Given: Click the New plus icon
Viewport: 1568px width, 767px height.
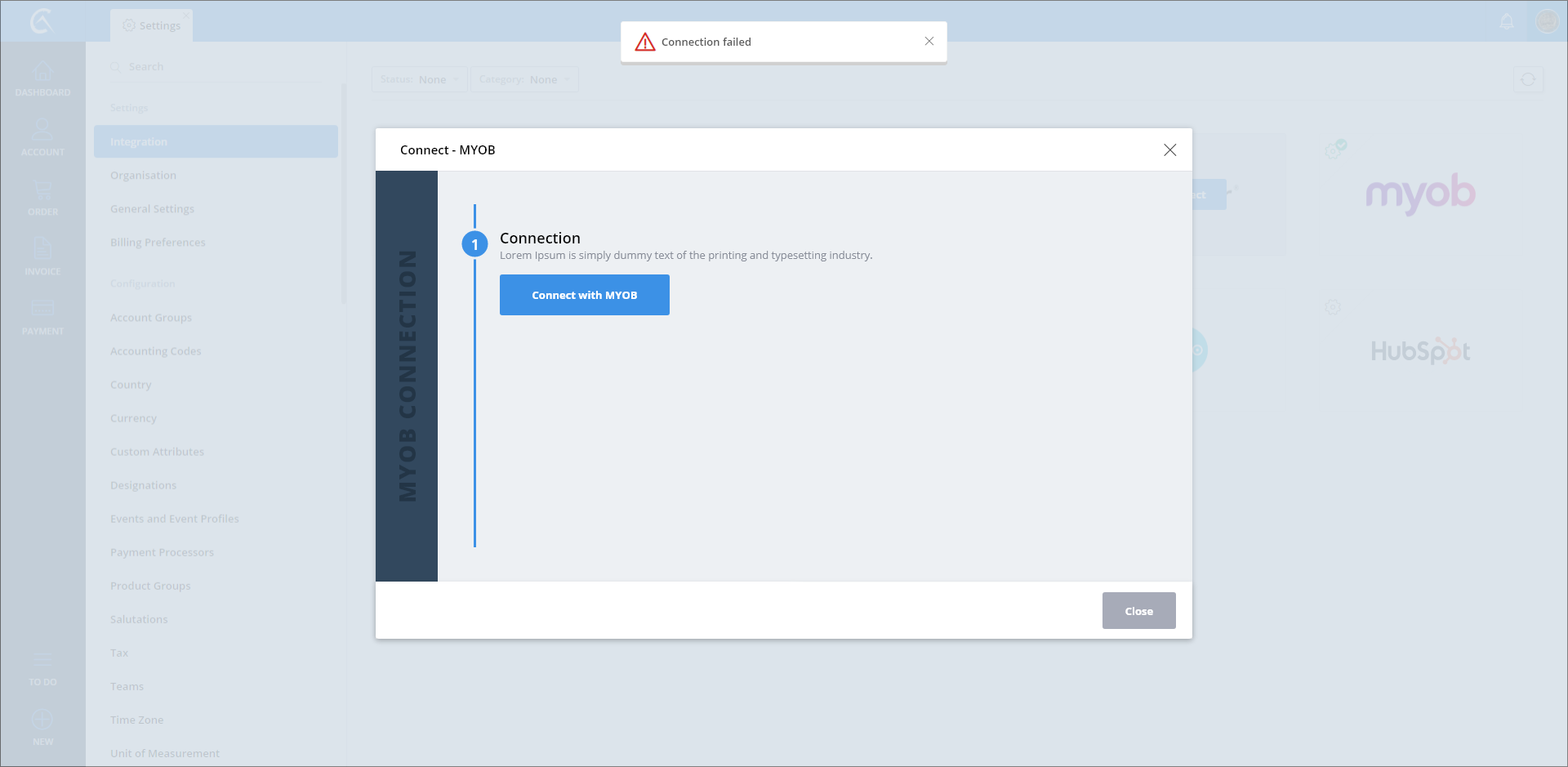Looking at the screenshot, I should pyautogui.click(x=42, y=720).
